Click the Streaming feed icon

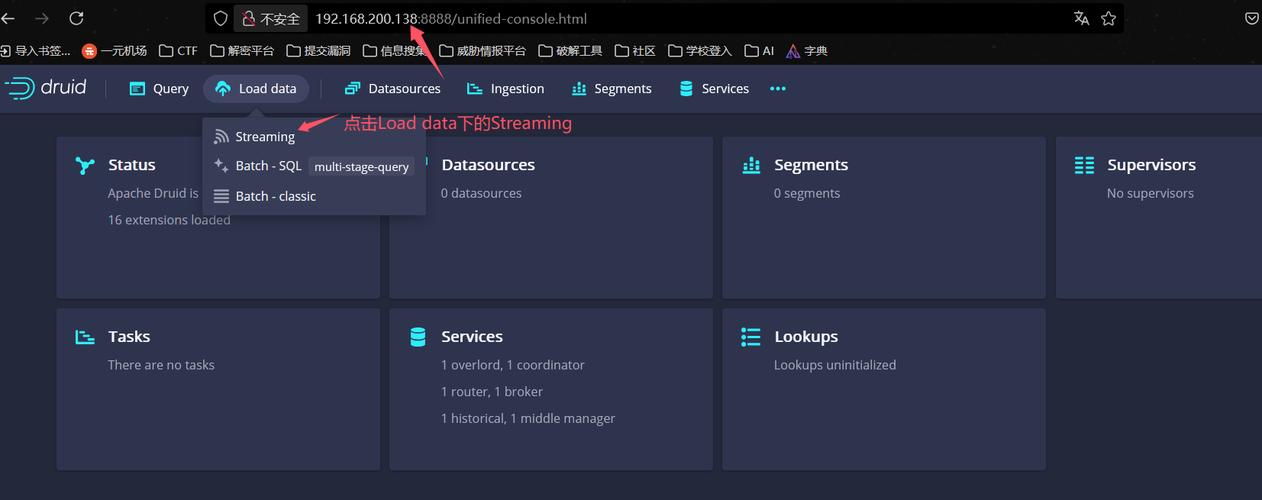[221, 136]
